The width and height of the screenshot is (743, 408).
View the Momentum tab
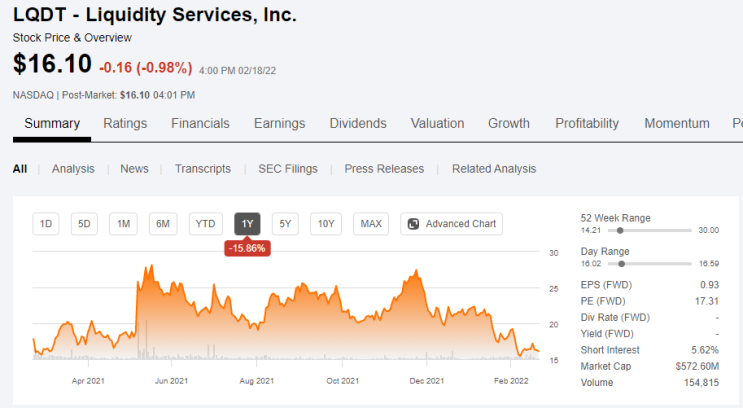tap(677, 124)
